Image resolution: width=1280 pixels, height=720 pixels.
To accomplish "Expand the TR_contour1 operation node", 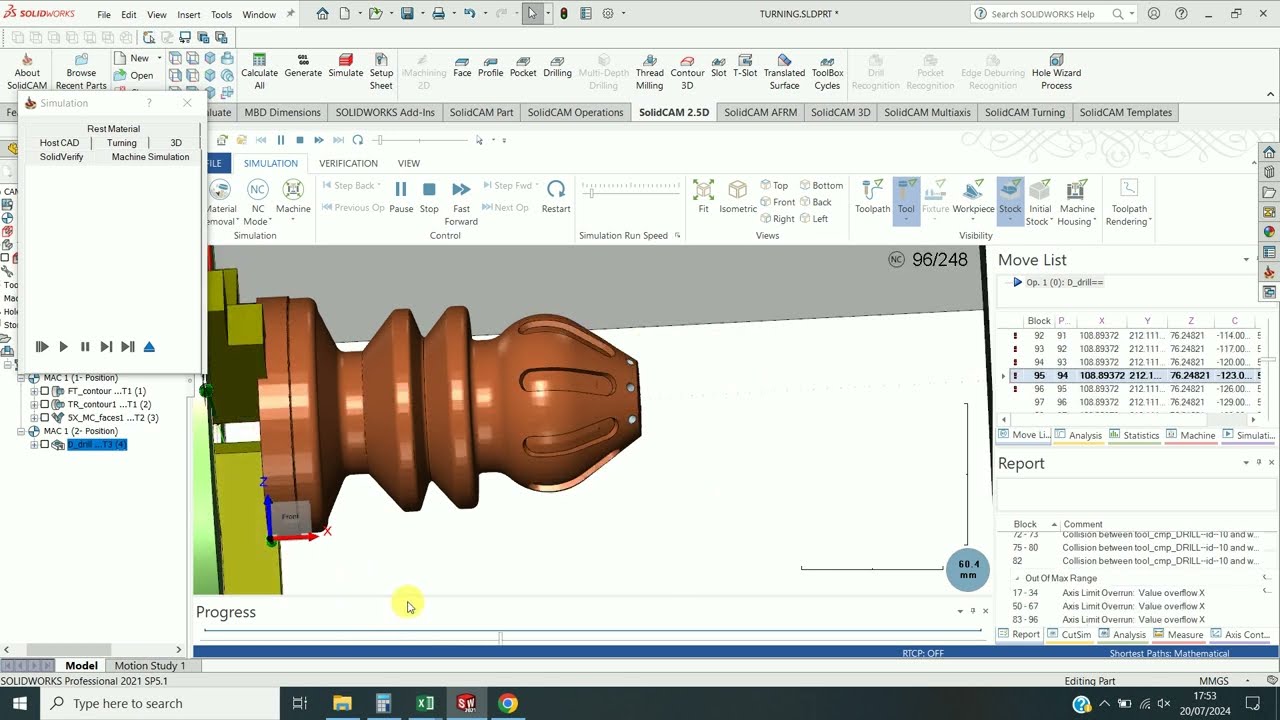I will point(34,404).
